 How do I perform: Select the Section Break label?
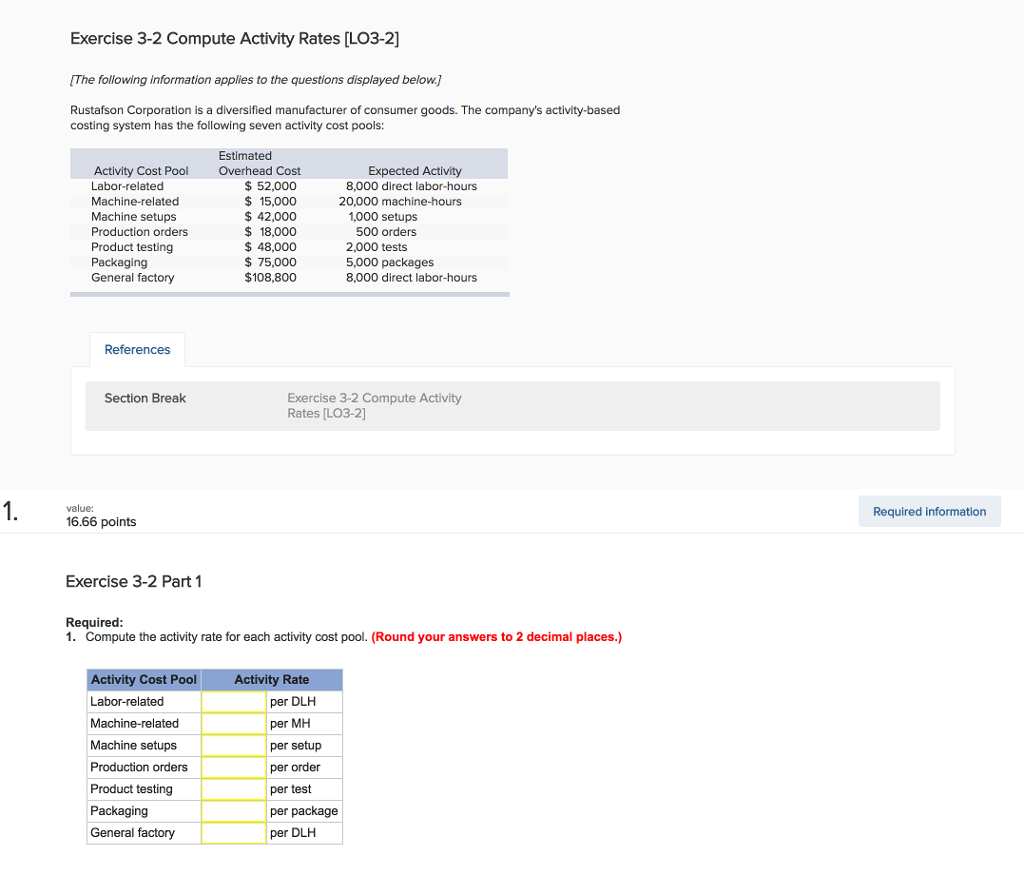click(145, 398)
